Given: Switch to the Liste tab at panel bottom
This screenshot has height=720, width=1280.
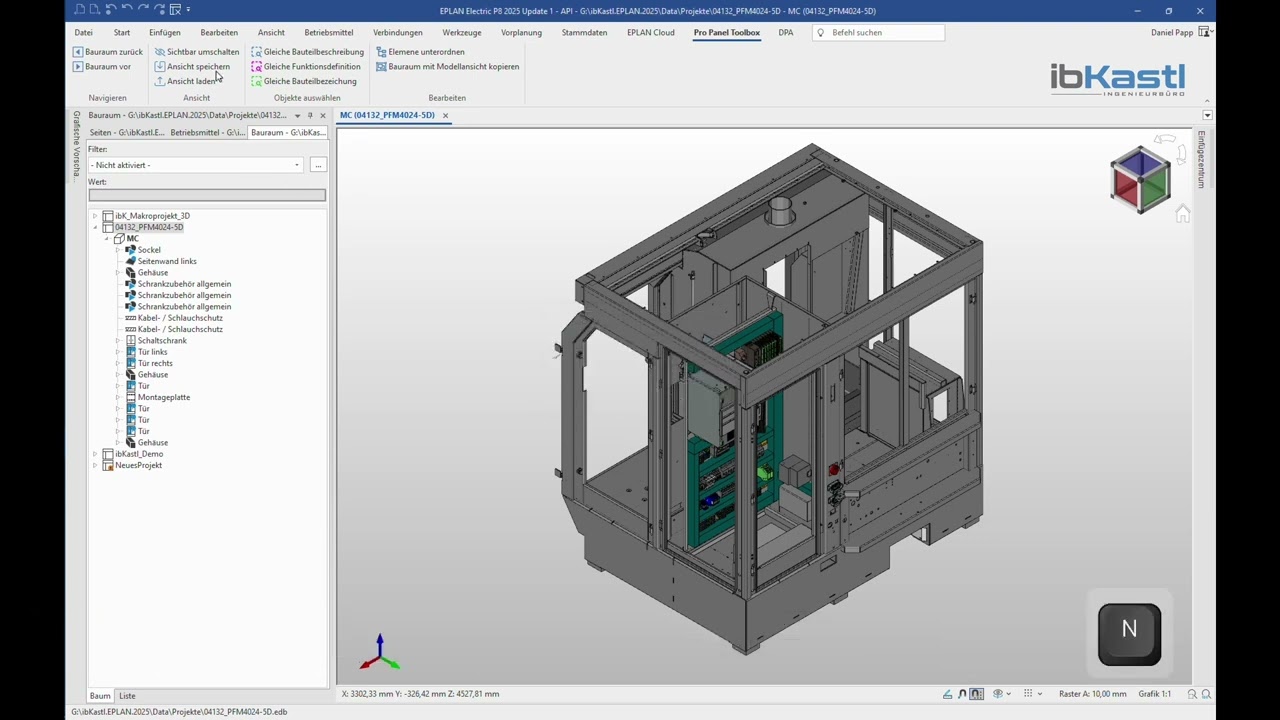Looking at the screenshot, I should pos(127,696).
